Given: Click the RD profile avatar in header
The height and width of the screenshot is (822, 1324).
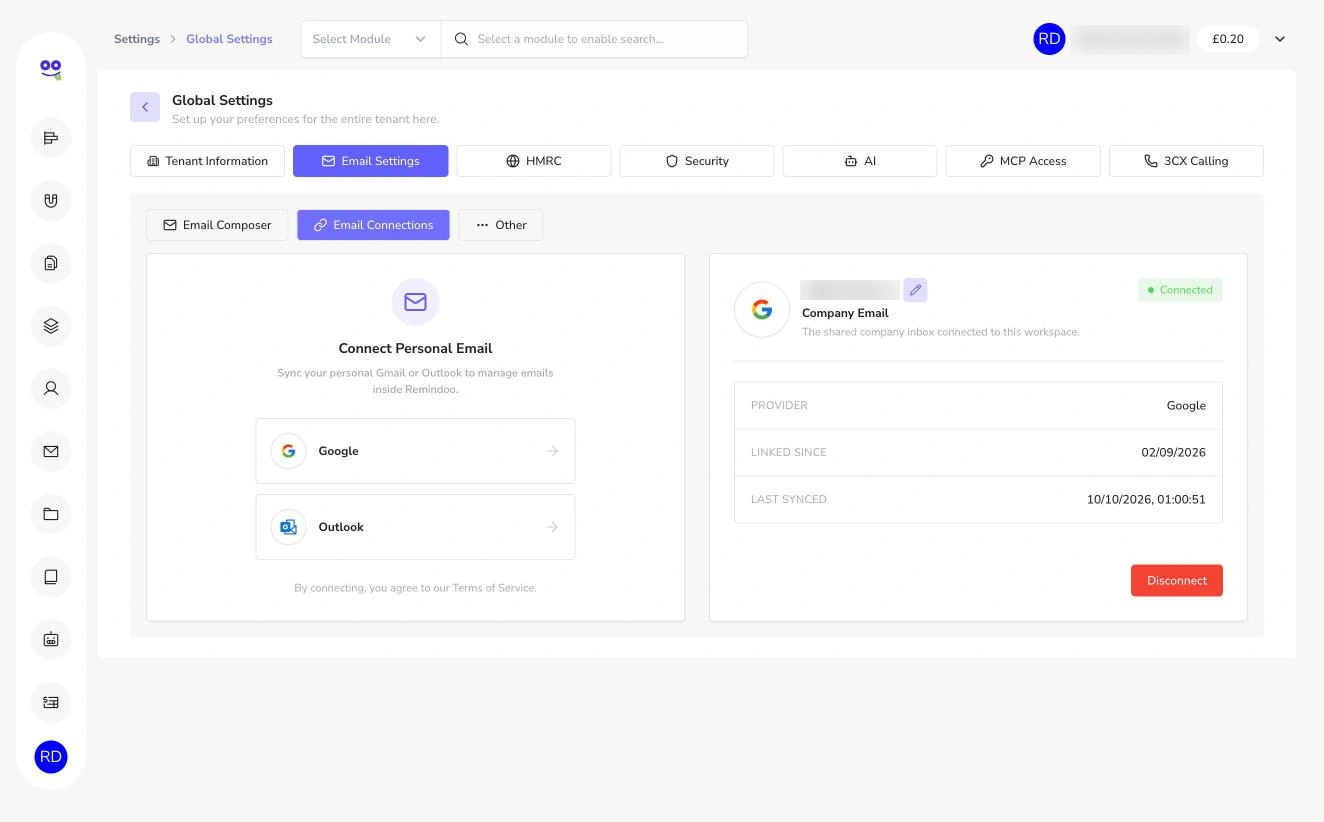Looking at the screenshot, I should (1049, 39).
